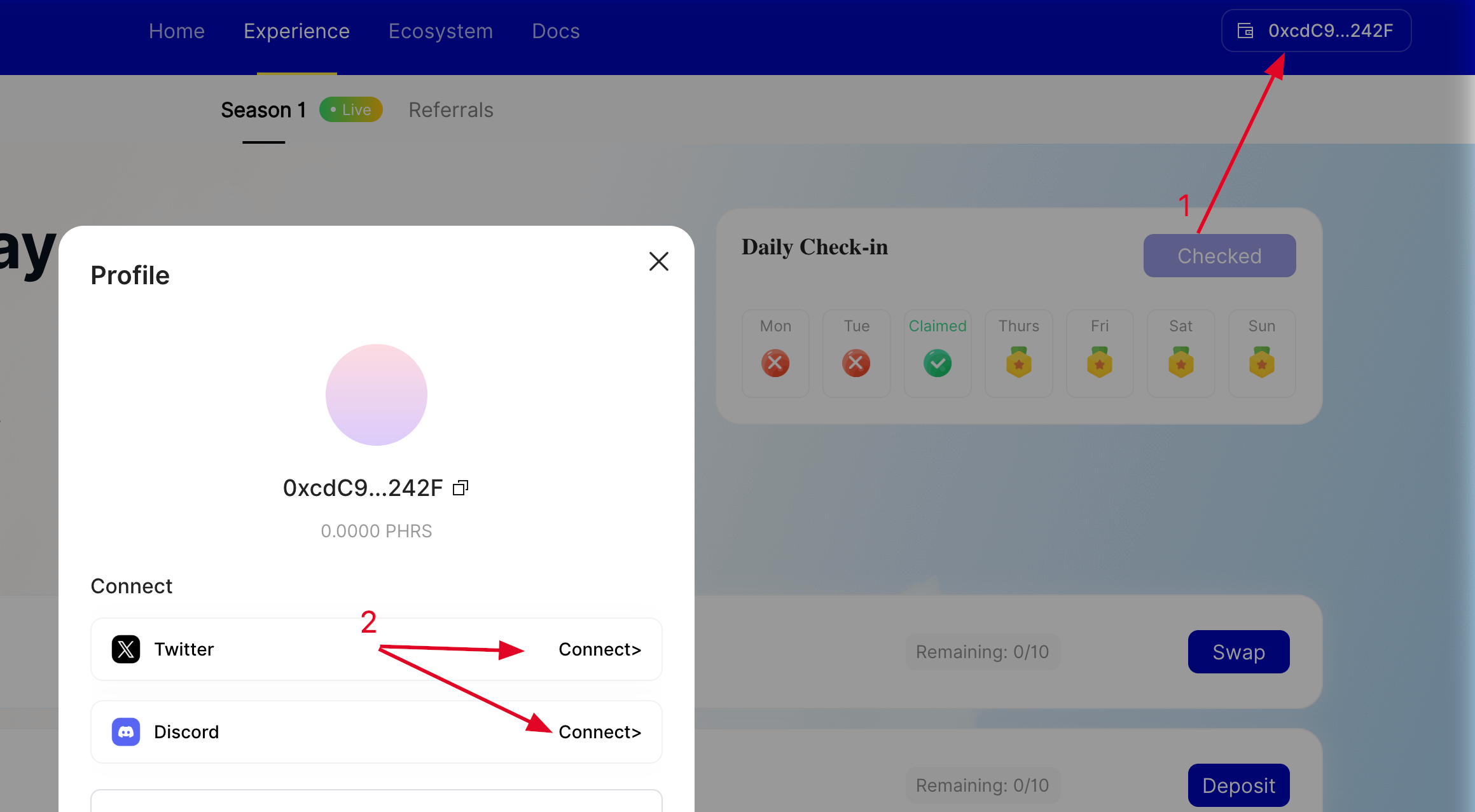Select the Season 1 tab
1475x812 pixels.
(x=263, y=110)
